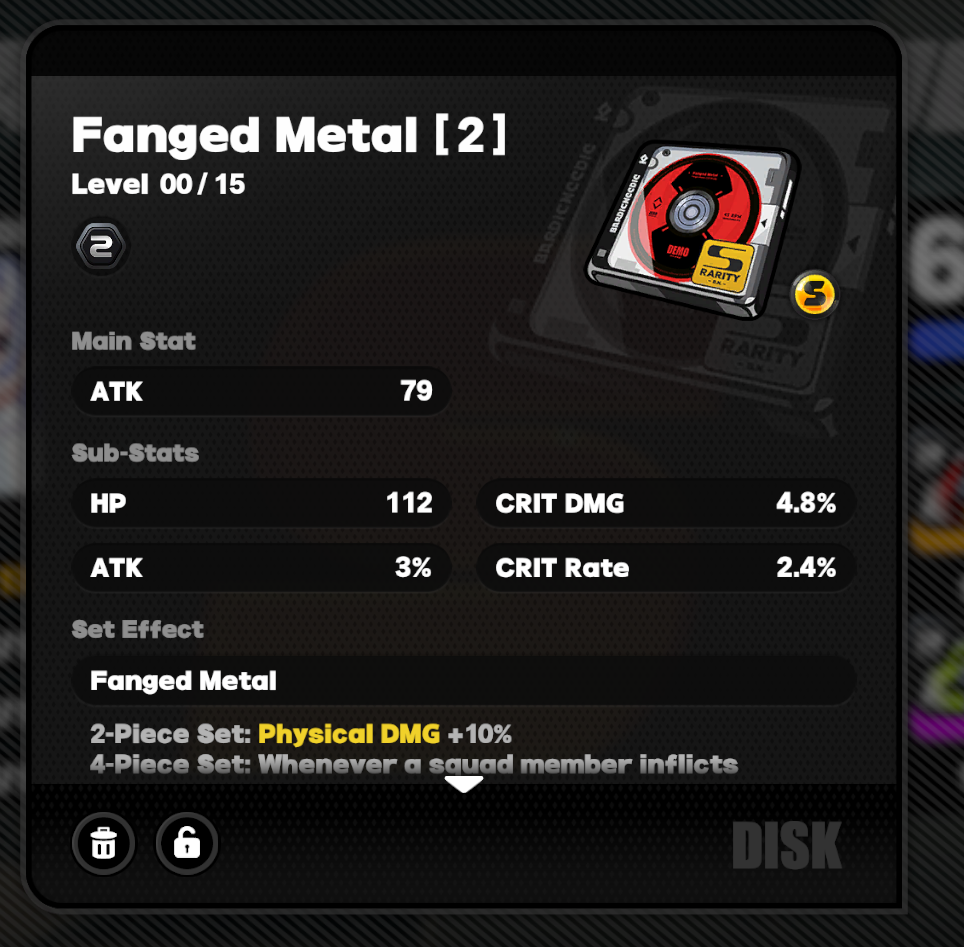The image size is (964, 947).
Task: Click the Set Effect heading
Action: tap(138, 629)
